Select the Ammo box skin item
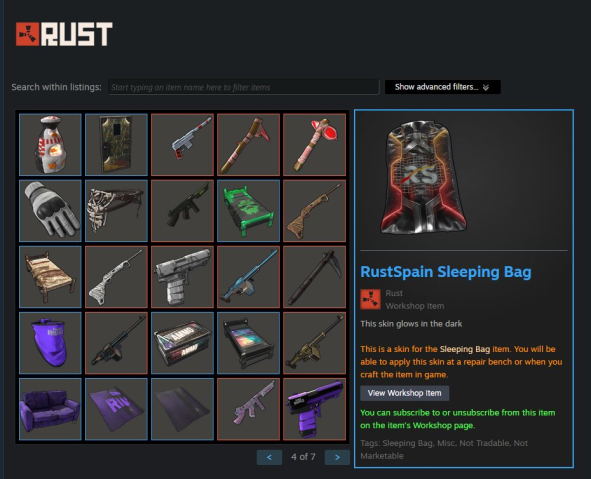Viewport: 591px width, 479px height. coord(182,343)
